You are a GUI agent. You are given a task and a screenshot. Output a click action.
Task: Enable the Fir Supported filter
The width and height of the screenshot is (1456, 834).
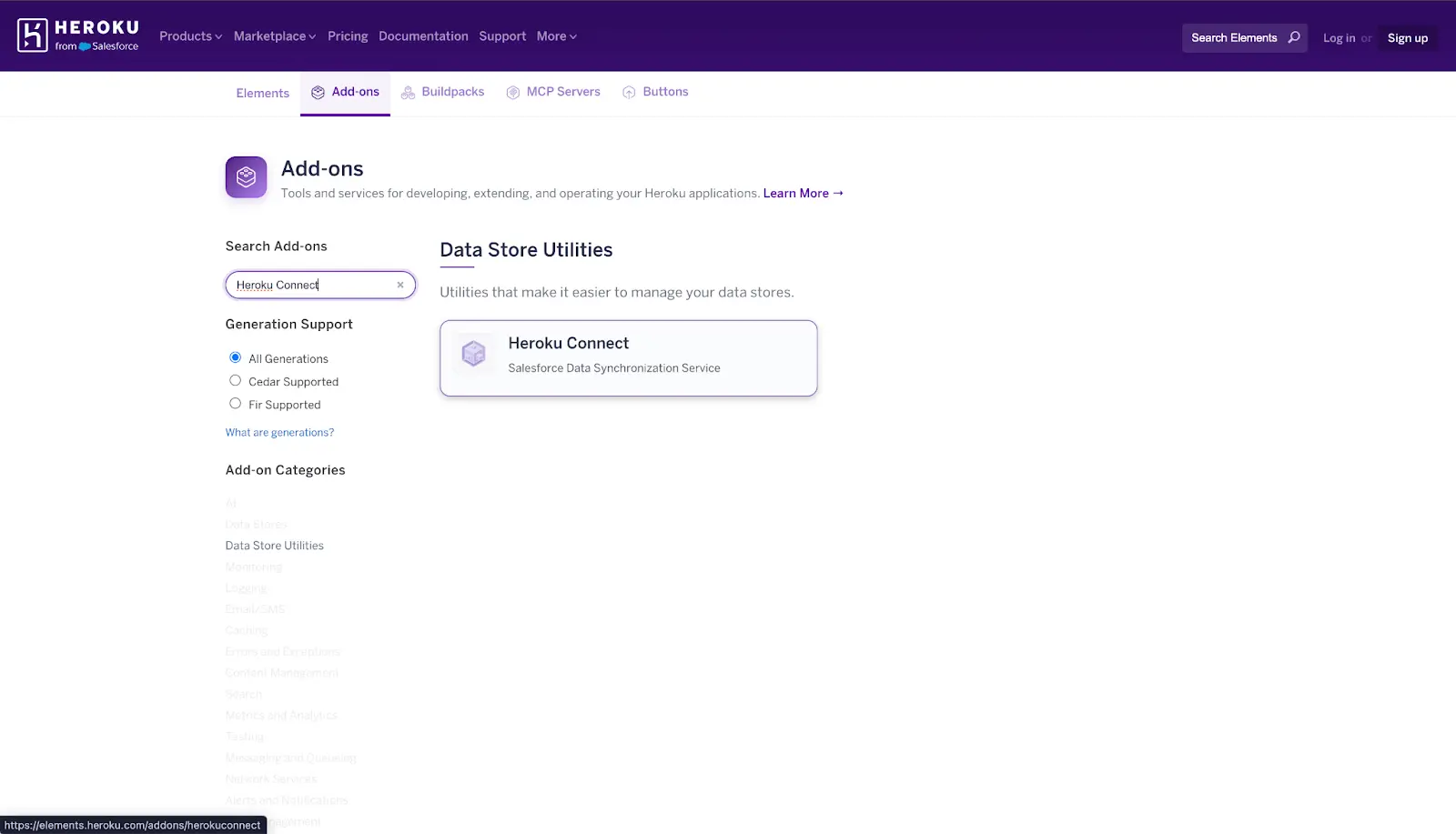tap(235, 403)
